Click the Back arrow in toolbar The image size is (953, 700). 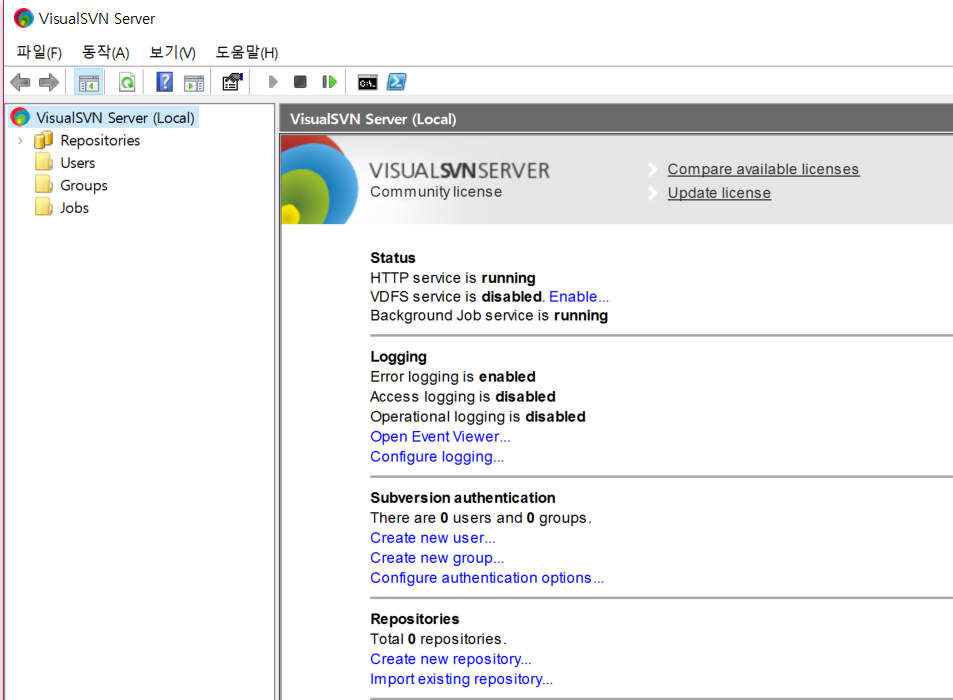pyautogui.click(x=21, y=82)
